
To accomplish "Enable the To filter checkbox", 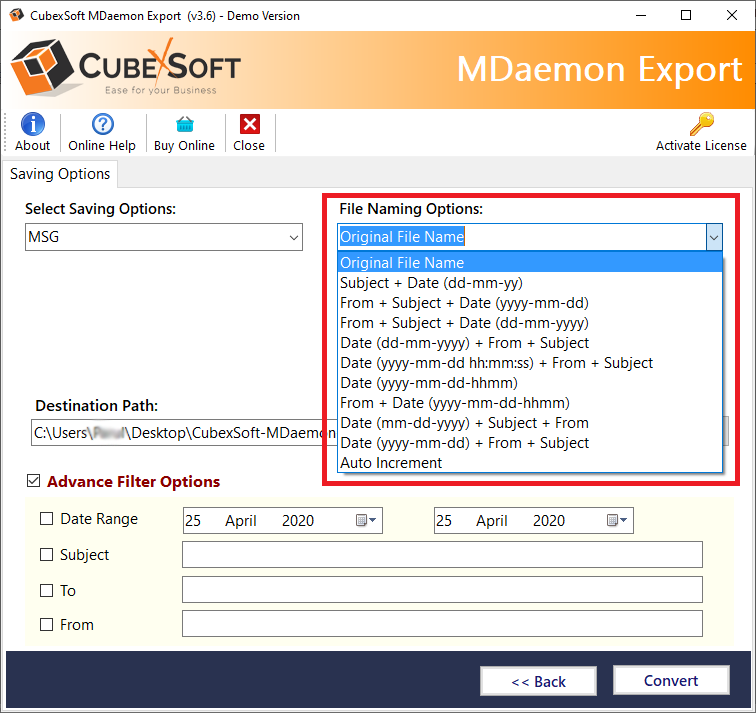I will tap(46, 591).
